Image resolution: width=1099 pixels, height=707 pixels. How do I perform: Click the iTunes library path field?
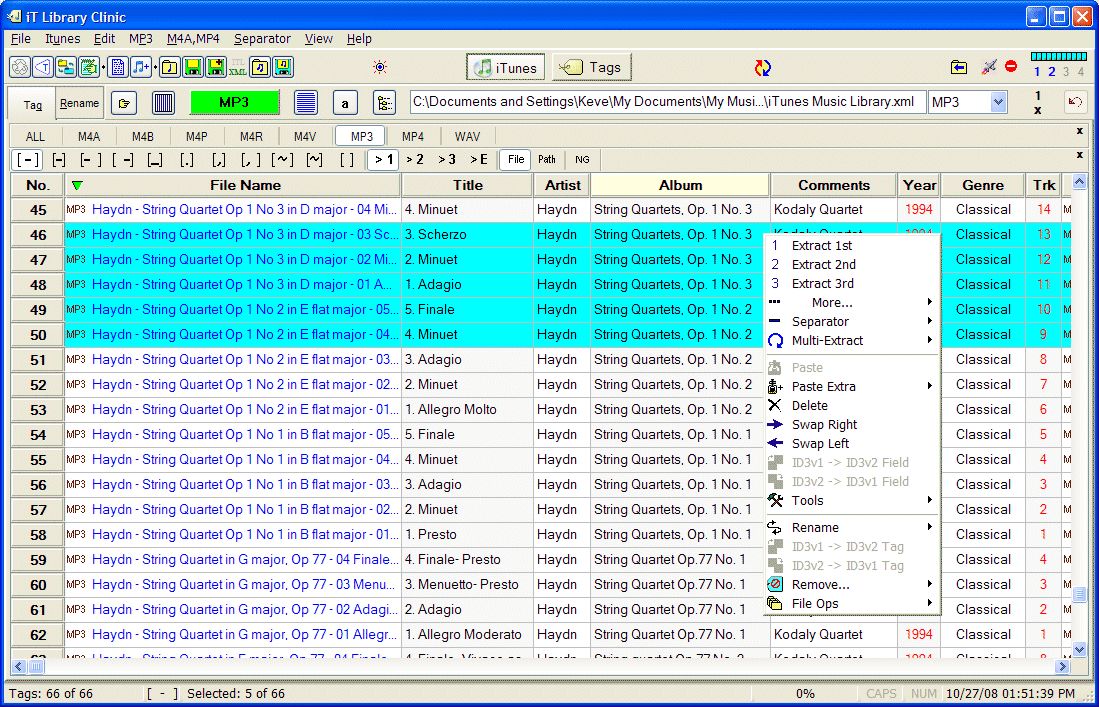click(667, 102)
